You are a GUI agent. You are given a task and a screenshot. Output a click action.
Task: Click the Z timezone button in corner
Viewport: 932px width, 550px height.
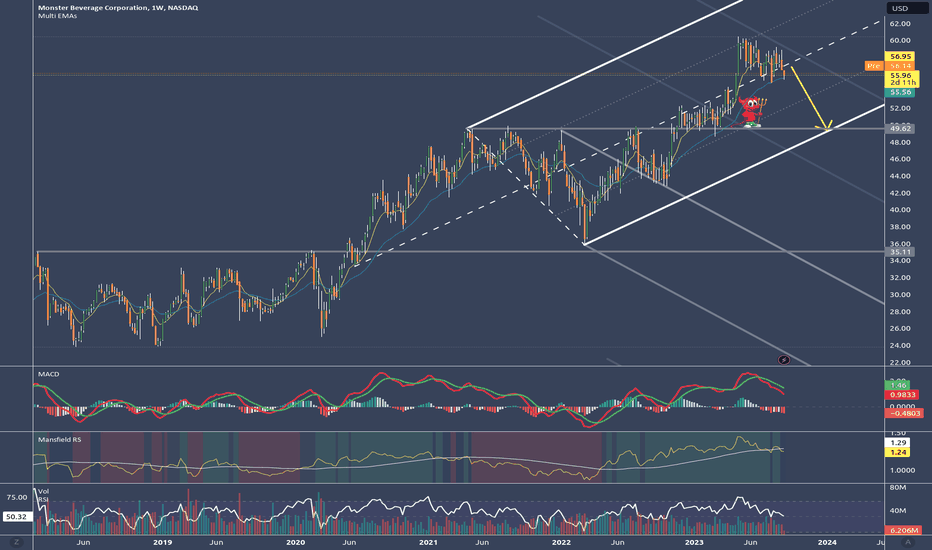(x=16, y=542)
